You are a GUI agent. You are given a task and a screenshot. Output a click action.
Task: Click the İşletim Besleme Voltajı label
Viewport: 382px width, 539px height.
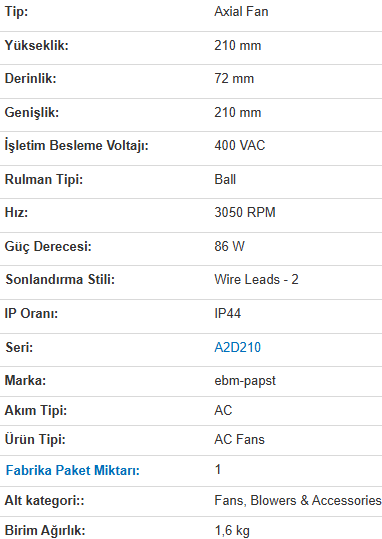[76, 145]
